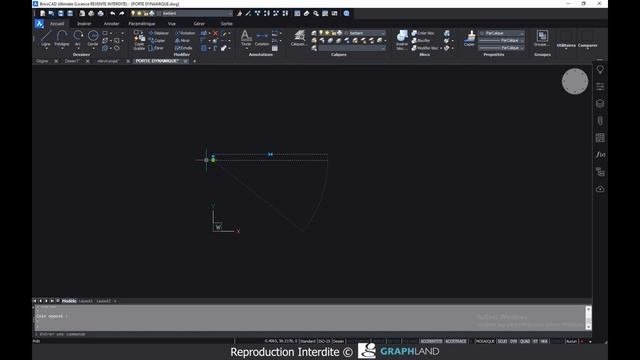This screenshot has width=640, height=360.
Task: Open the cloud side panel icon
Action: click(600, 189)
